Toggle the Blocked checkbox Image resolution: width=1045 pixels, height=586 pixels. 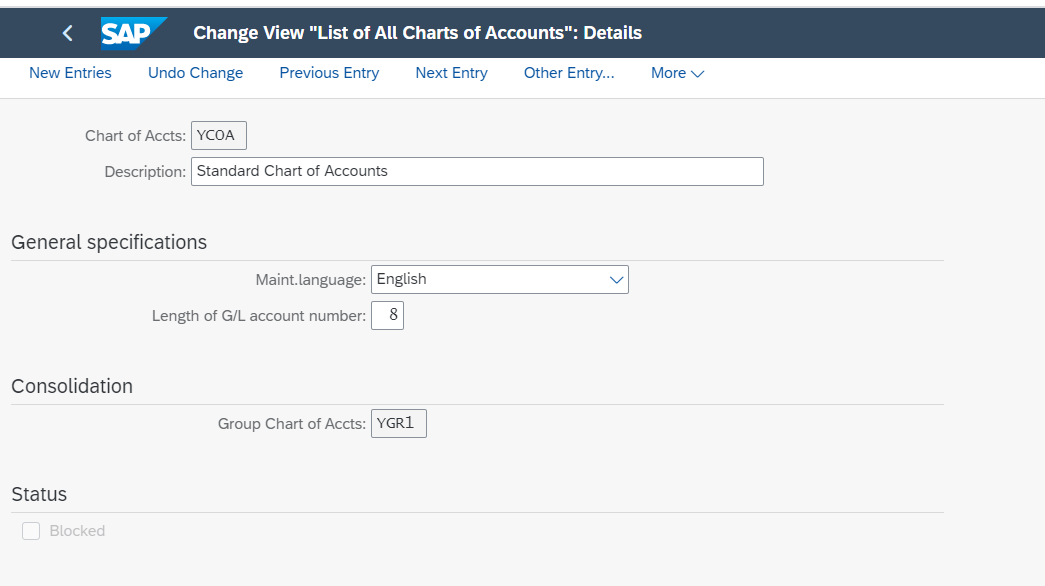[31, 531]
